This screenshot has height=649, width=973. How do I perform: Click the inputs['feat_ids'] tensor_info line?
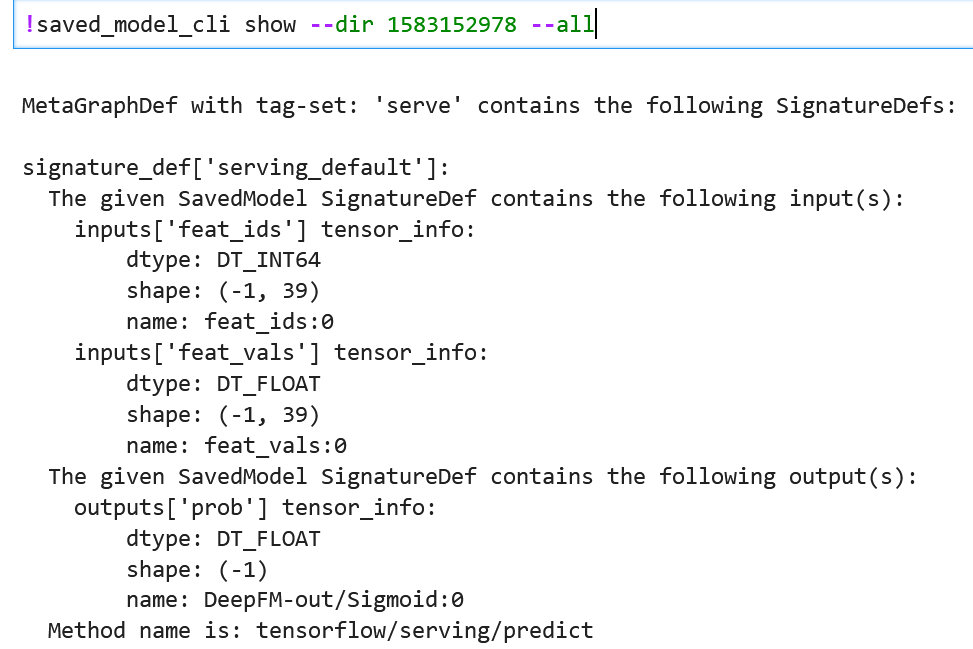pyautogui.click(x=274, y=229)
